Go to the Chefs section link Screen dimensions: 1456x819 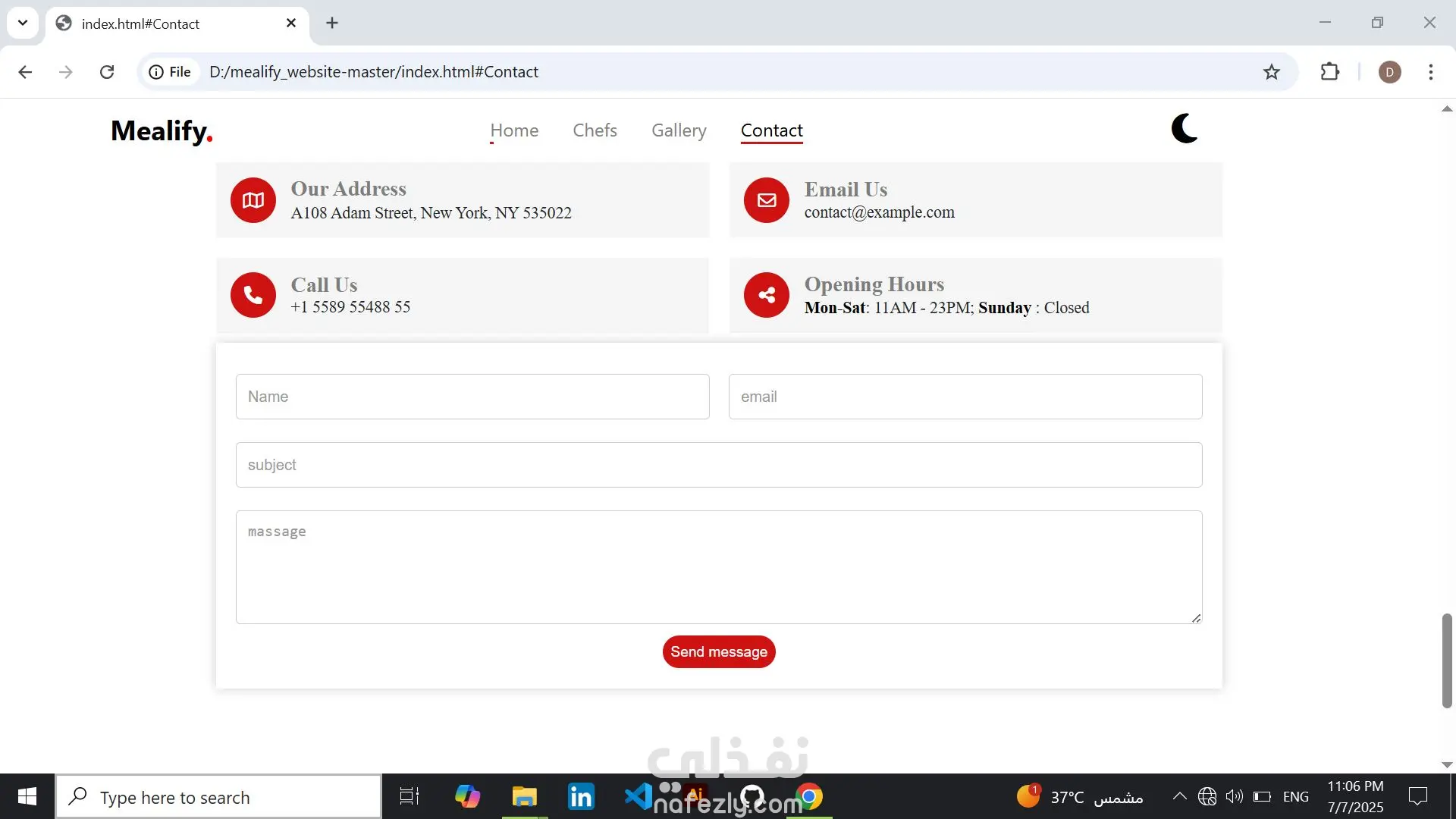595,130
